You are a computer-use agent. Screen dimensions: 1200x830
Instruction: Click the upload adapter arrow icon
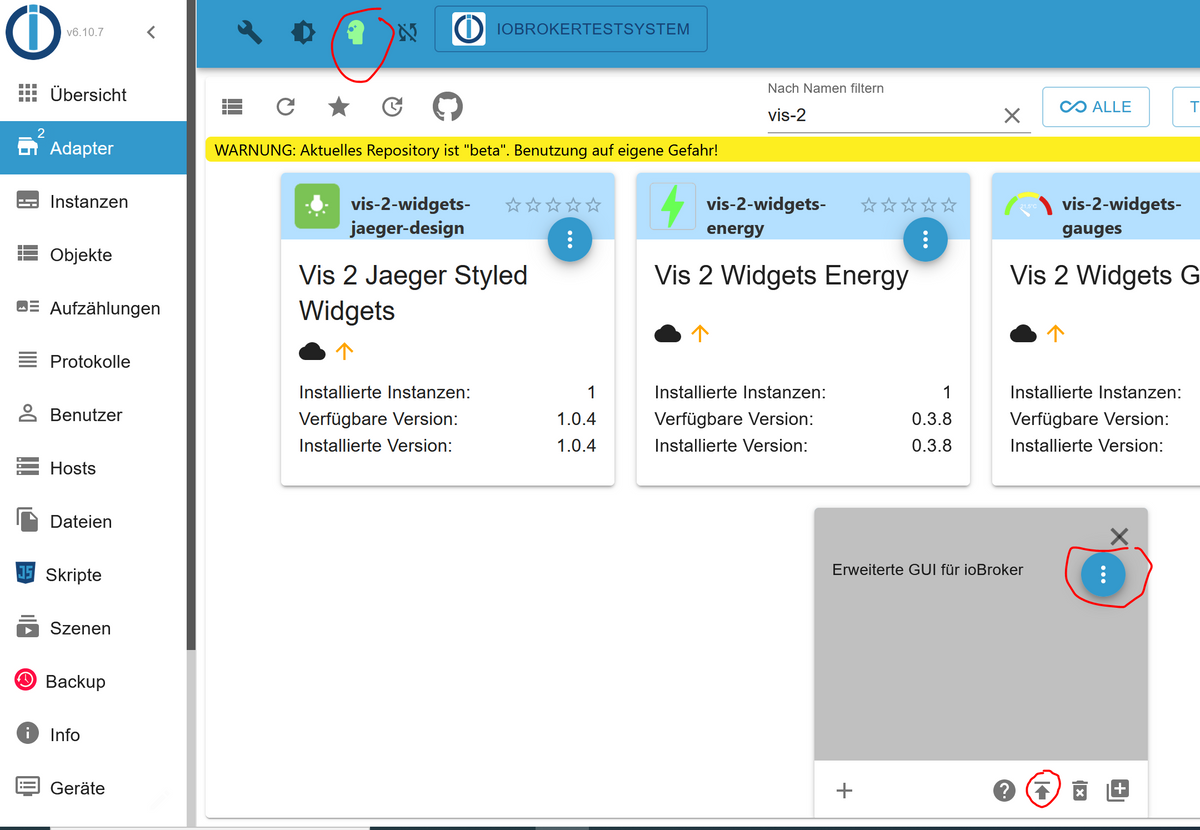pyautogui.click(x=1042, y=791)
